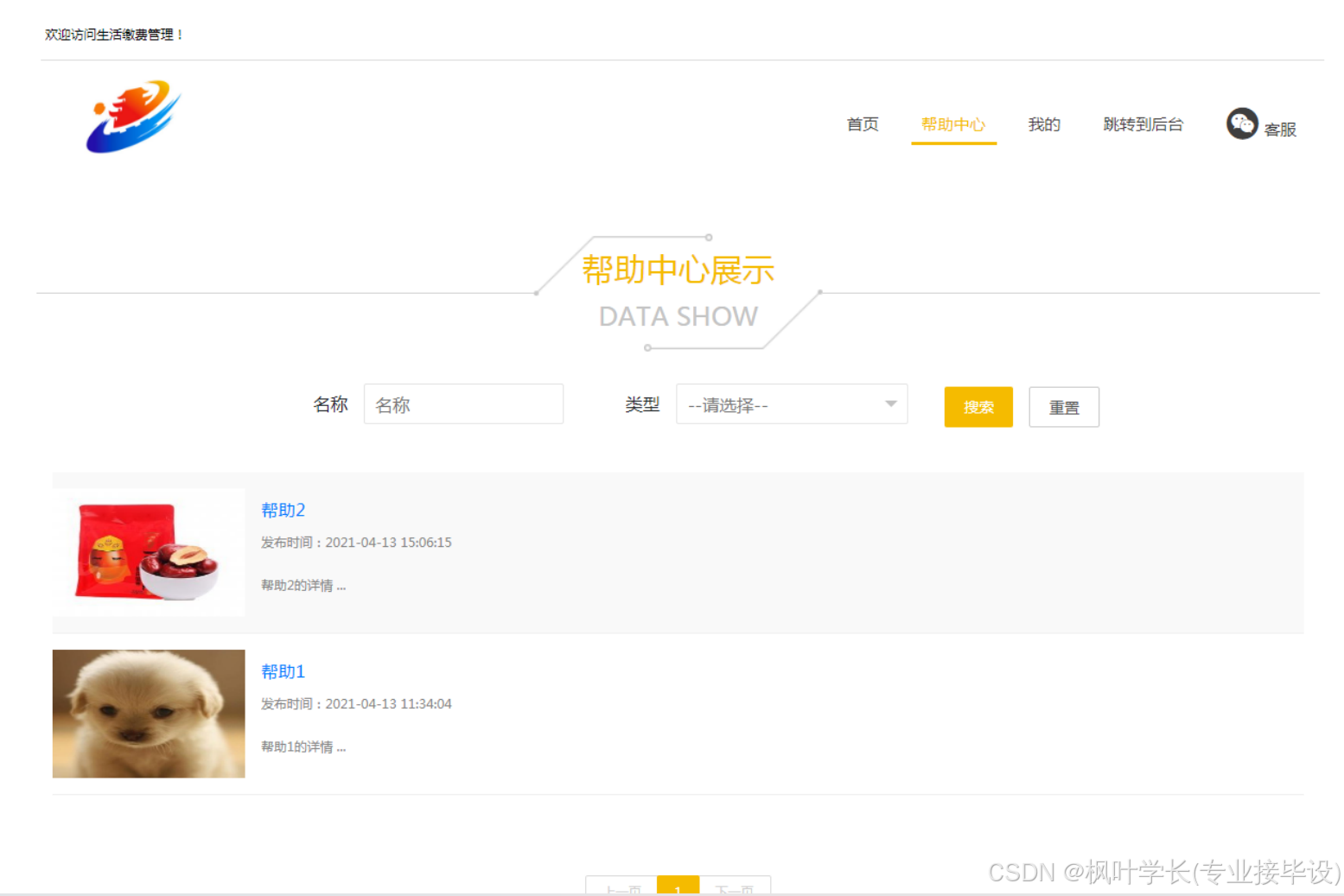Select pagination page 1 button
The width and height of the screenshot is (1344, 896).
[678, 886]
